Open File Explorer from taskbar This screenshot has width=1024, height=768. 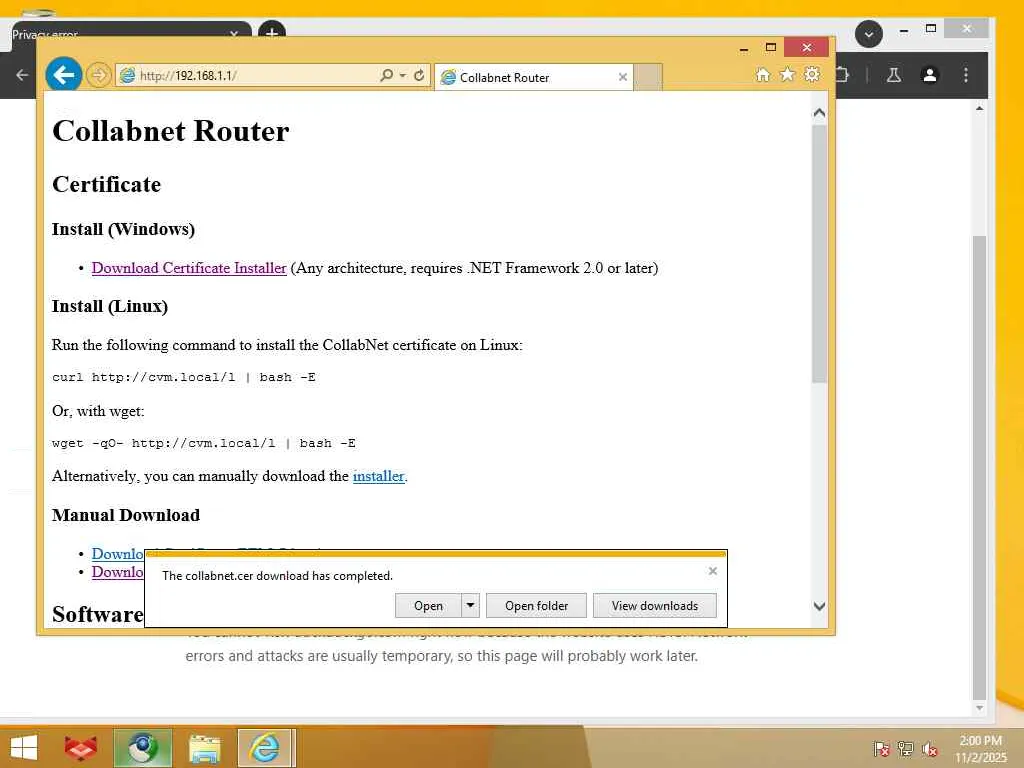click(x=204, y=748)
